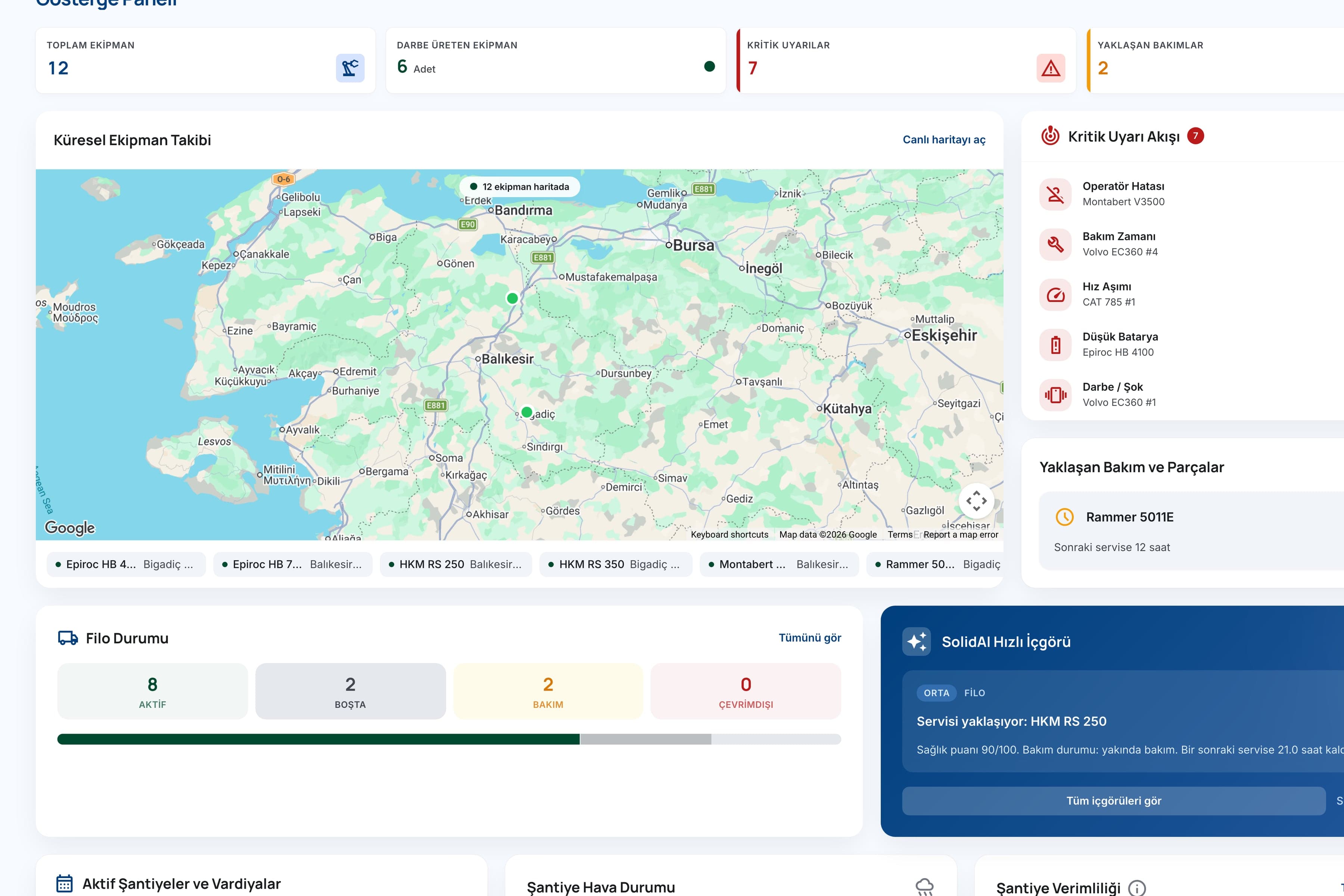The height and width of the screenshot is (896, 1344).
Task: Click Report a map error link
Action: tap(961, 535)
